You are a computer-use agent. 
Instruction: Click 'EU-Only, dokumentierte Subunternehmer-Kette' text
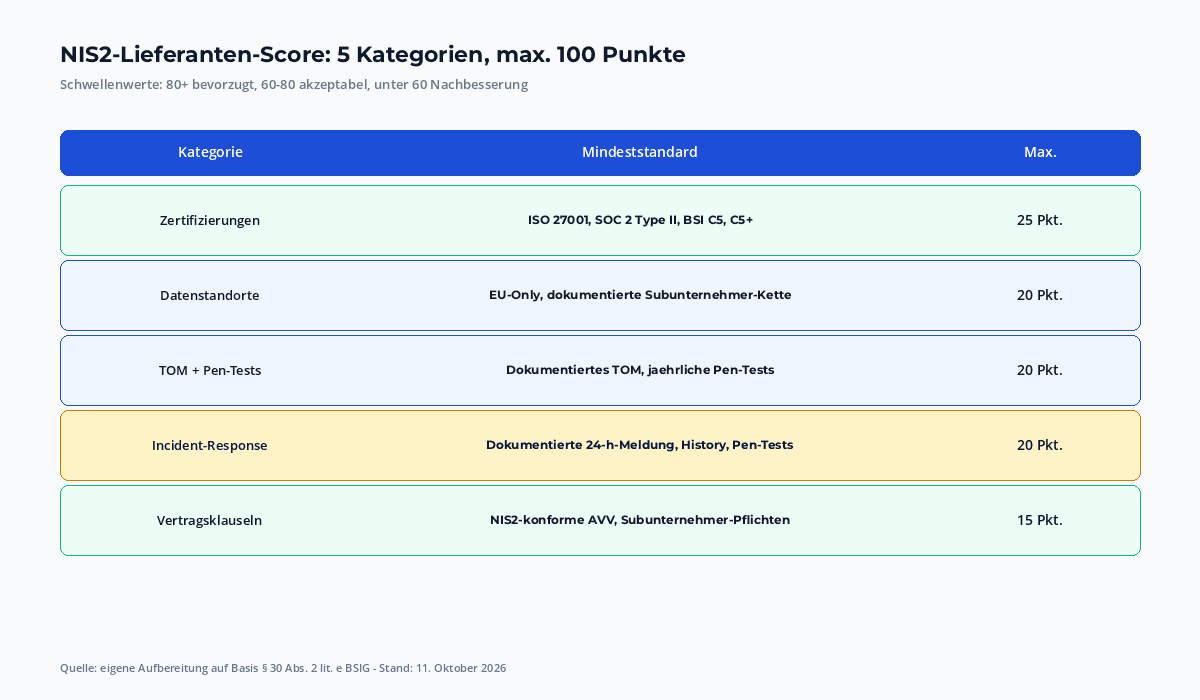(640, 295)
